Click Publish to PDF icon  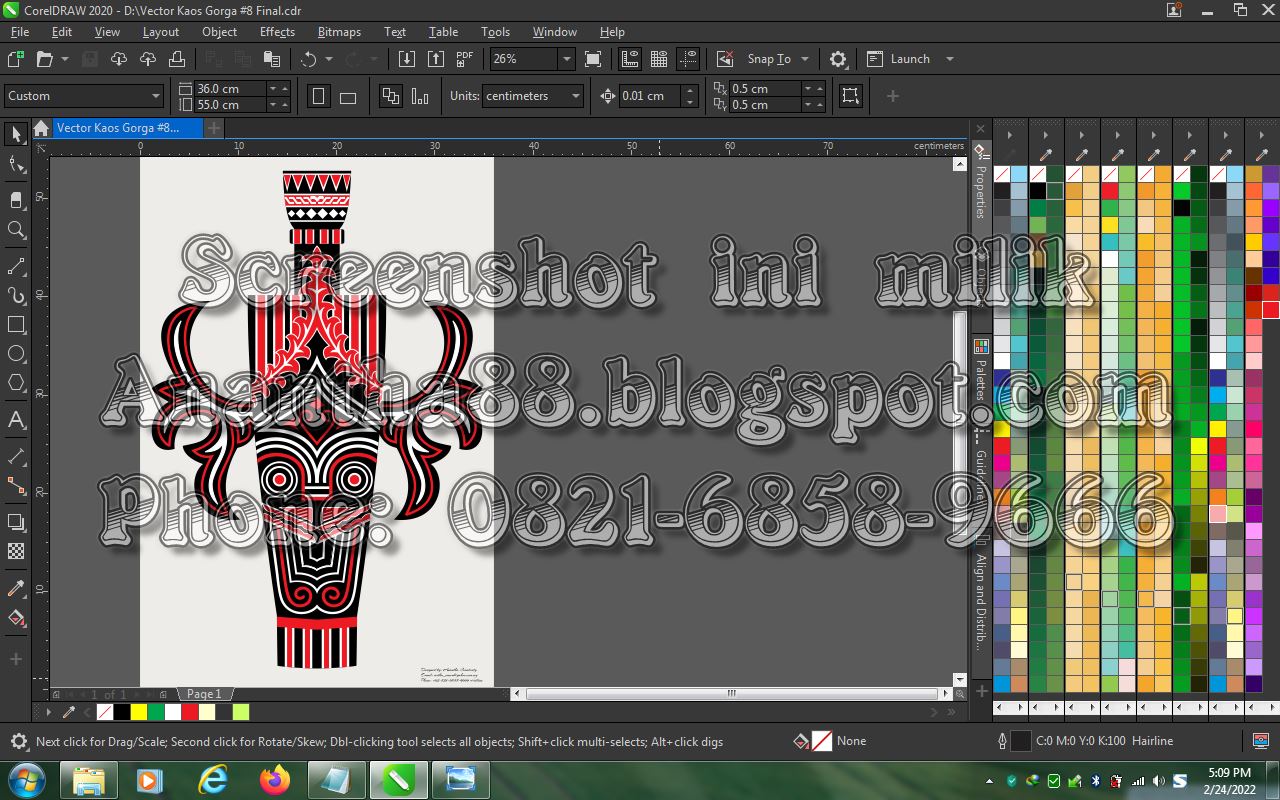tap(465, 59)
